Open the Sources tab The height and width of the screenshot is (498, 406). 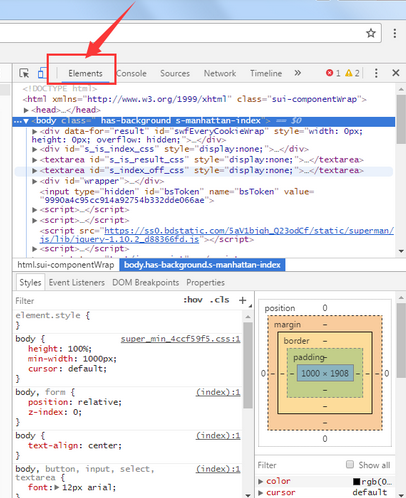point(175,73)
